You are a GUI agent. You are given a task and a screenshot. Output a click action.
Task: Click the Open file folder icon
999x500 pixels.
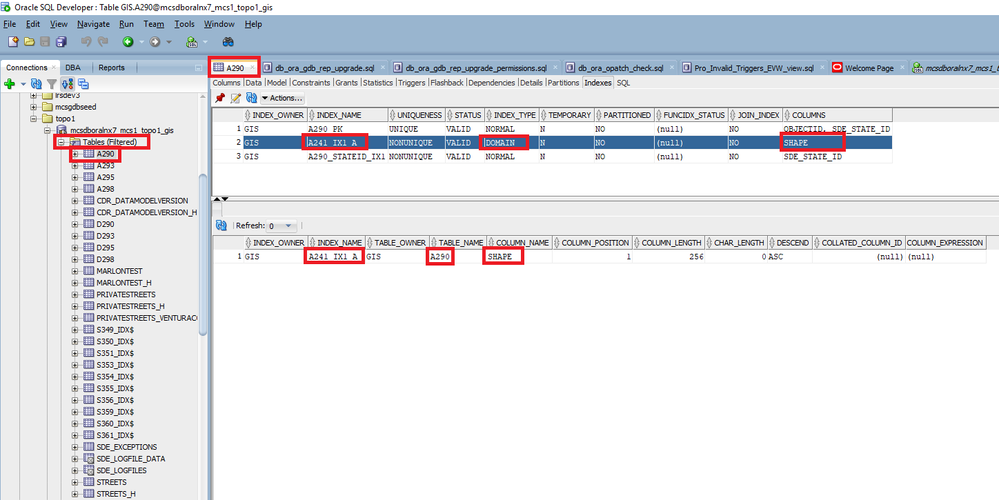pyautogui.click(x=29, y=42)
